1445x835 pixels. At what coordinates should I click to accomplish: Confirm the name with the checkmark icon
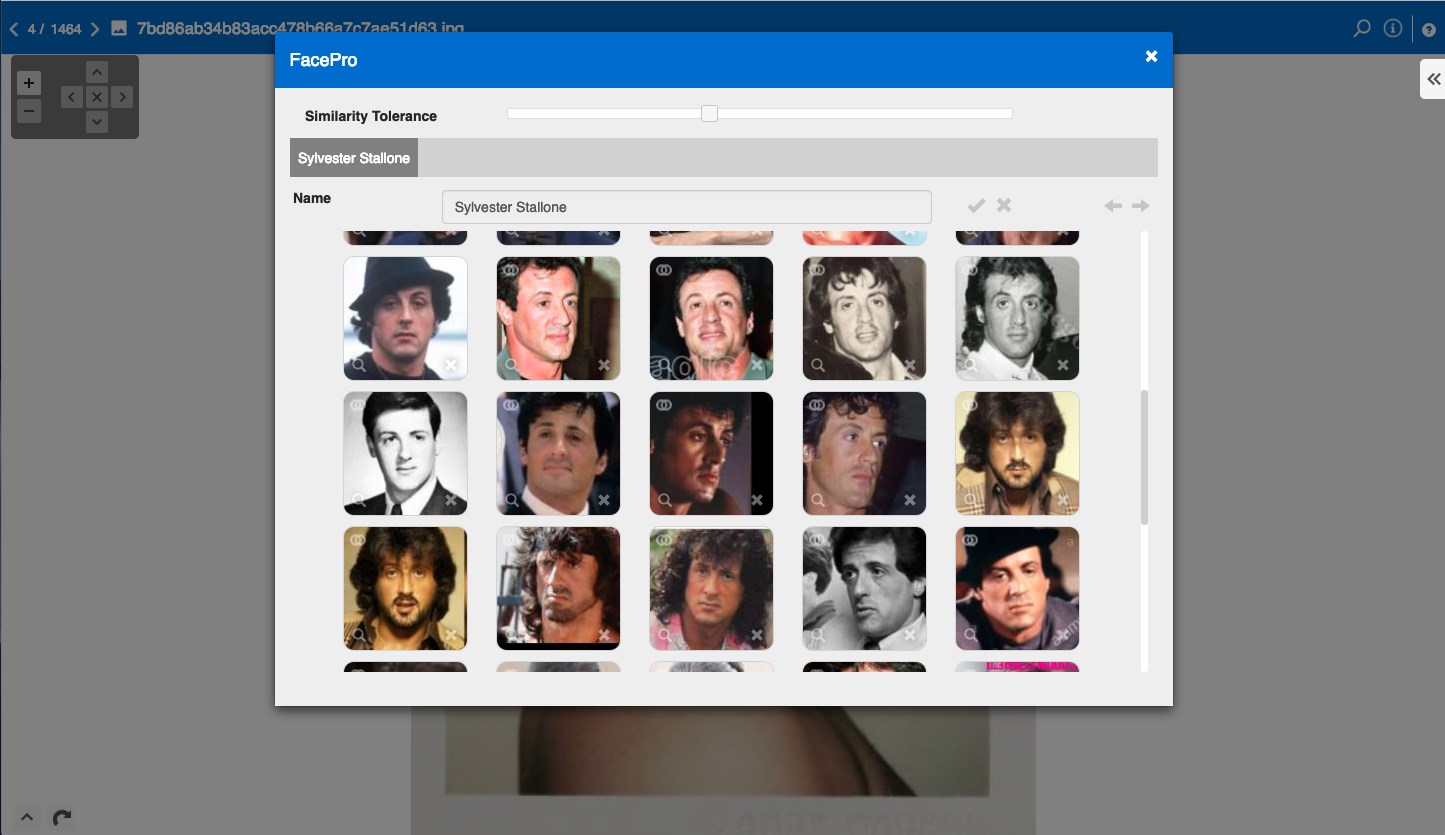(x=976, y=205)
